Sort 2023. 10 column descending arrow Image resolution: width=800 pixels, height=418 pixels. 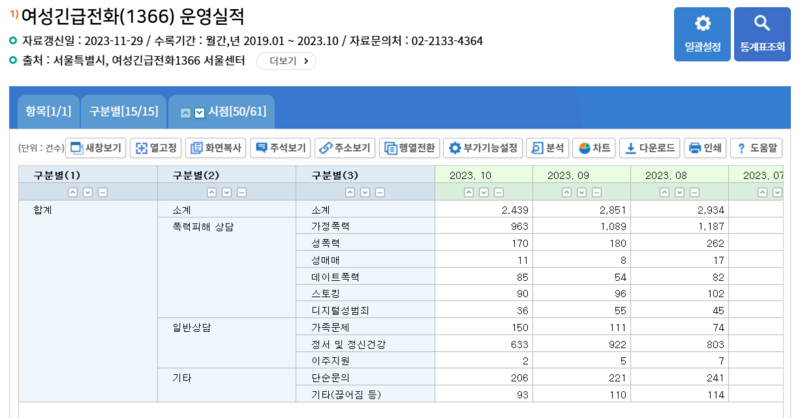pyautogui.click(x=484, y=192)
